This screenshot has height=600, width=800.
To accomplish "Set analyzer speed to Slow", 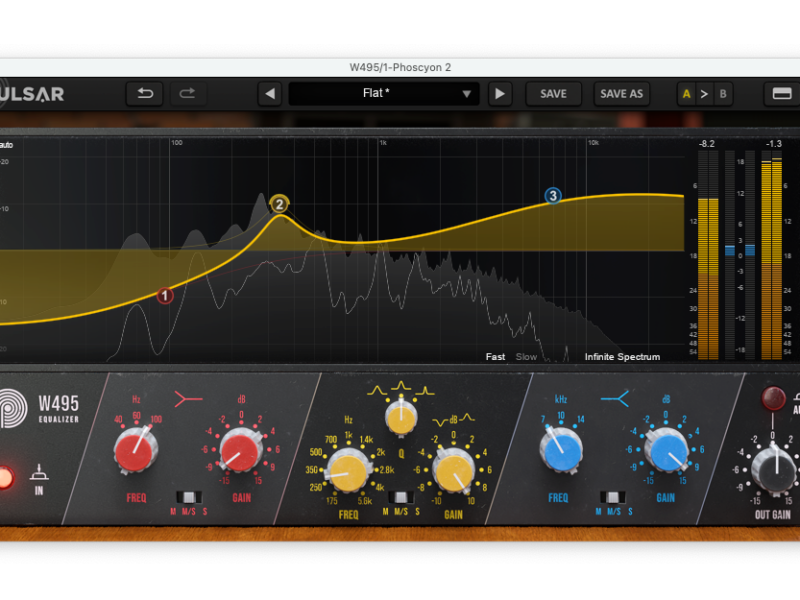I will [x=526, y=357].
